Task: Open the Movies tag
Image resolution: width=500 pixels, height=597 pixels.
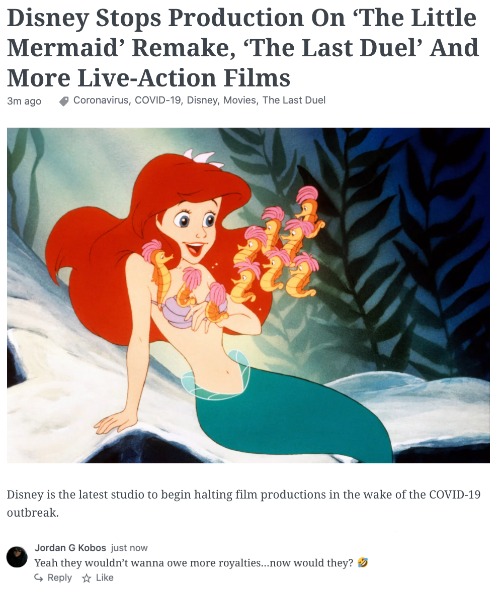Action: pyautogui.click(x=241, y=100)
